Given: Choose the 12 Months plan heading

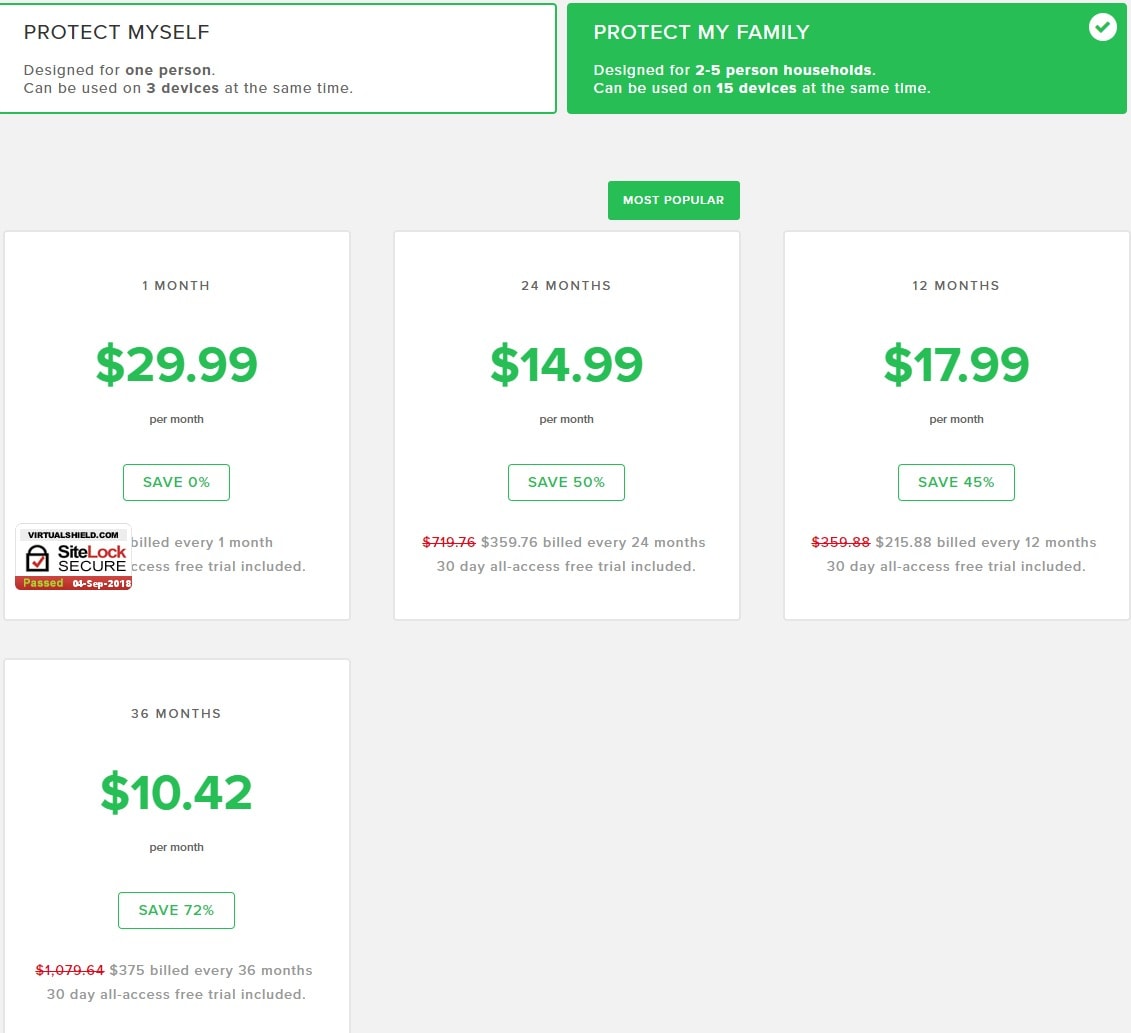Looking at the screenshot, I should pos(956,286).
